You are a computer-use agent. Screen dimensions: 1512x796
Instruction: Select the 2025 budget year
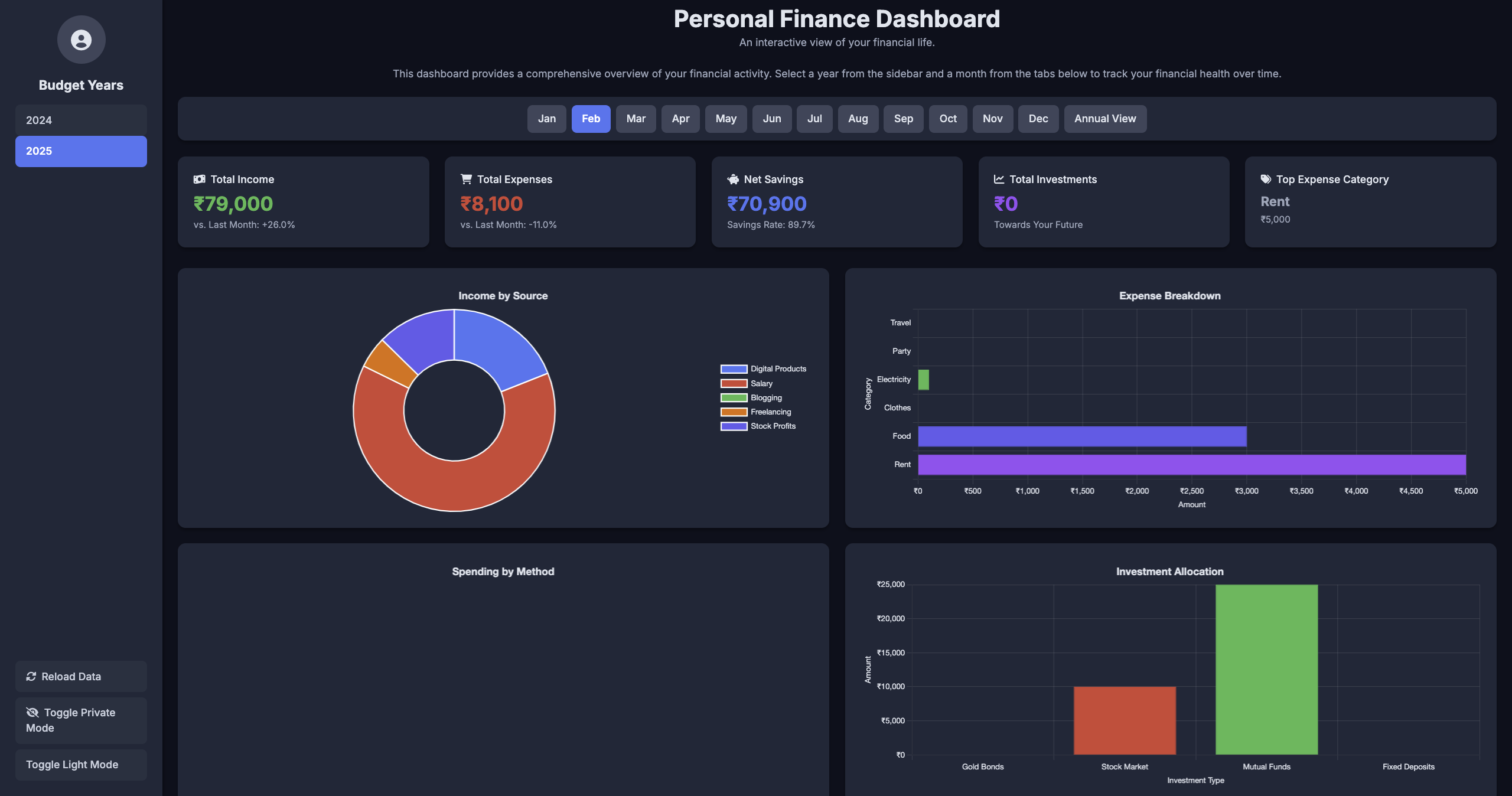click(81, 151)
